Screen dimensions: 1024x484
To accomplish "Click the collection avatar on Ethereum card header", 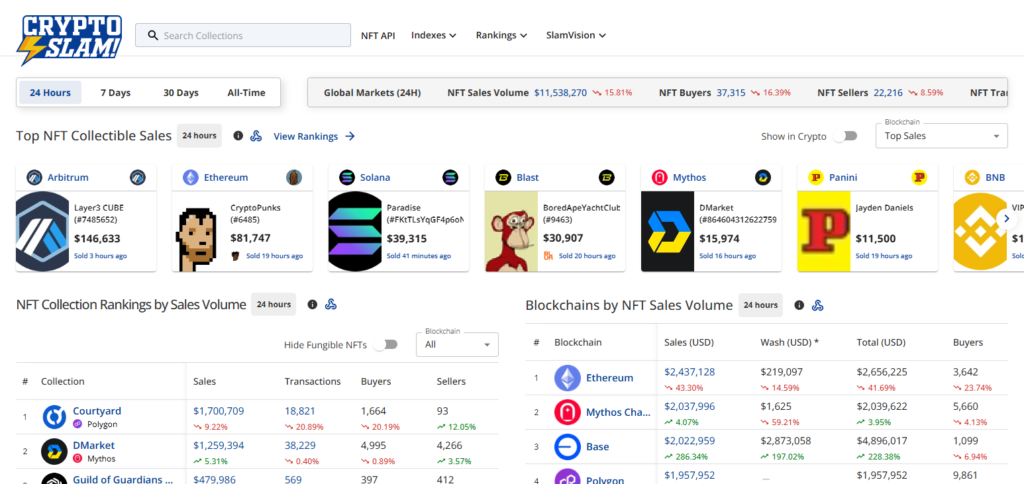I will (x=294, y=177).
